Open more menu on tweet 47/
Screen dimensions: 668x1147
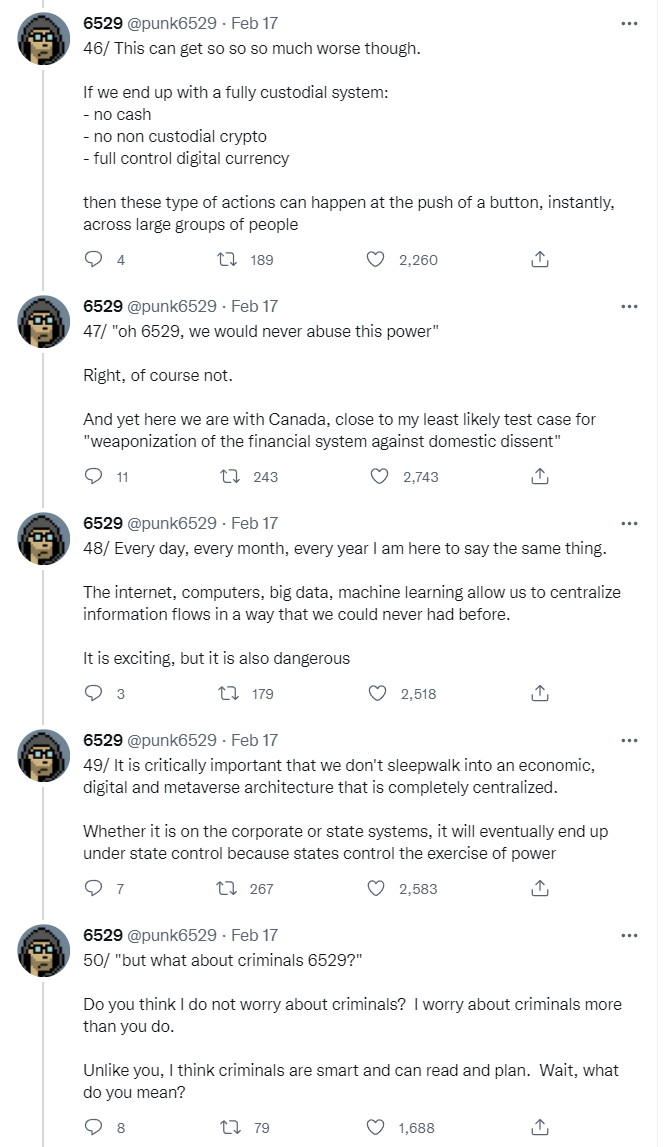coord(629,306)
